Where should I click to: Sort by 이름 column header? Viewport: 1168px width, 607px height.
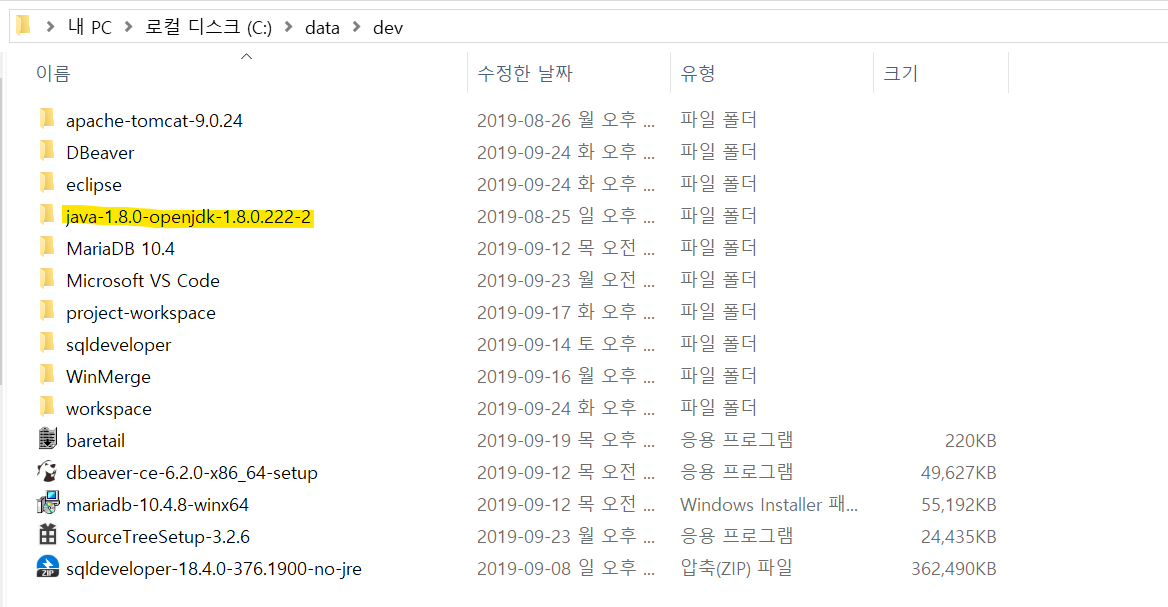(54, 73)
